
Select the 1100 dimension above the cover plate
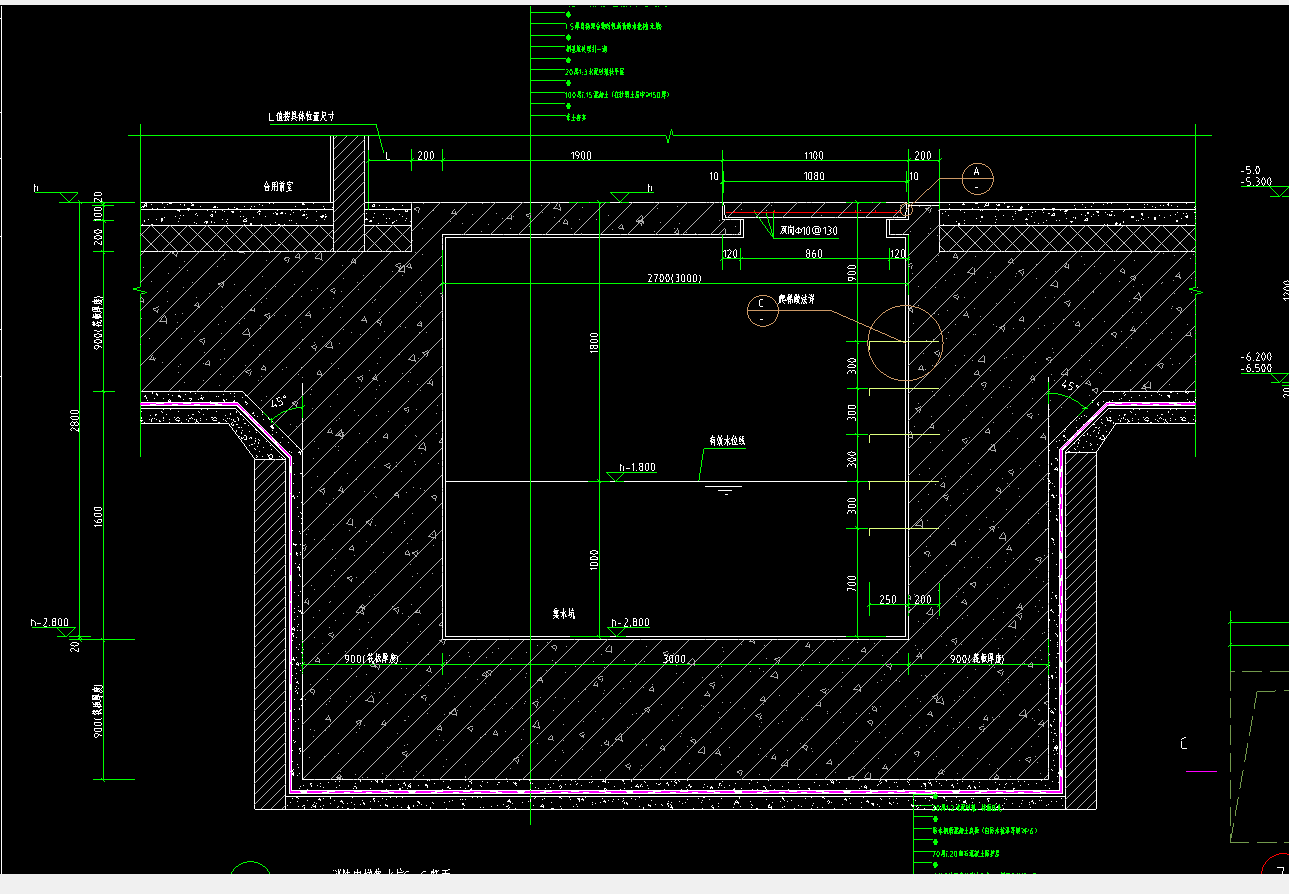click(813, 155)
